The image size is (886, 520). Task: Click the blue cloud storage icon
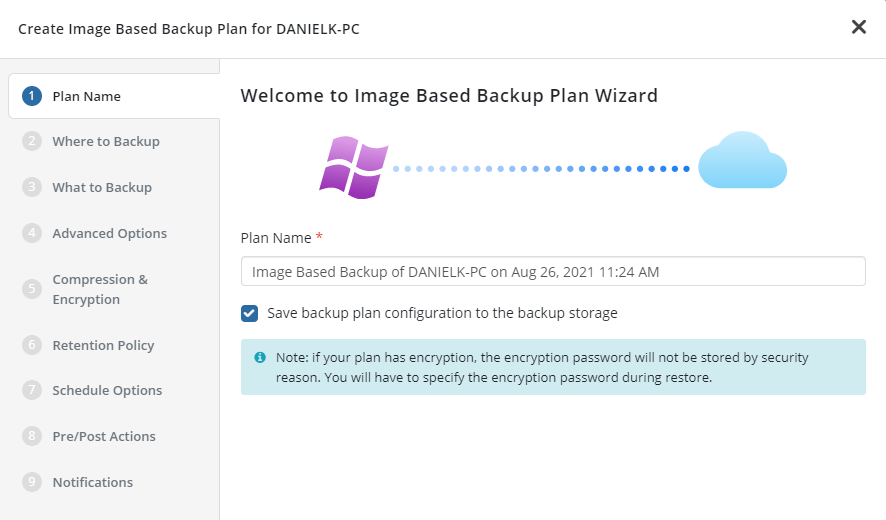tap(742, 161)
